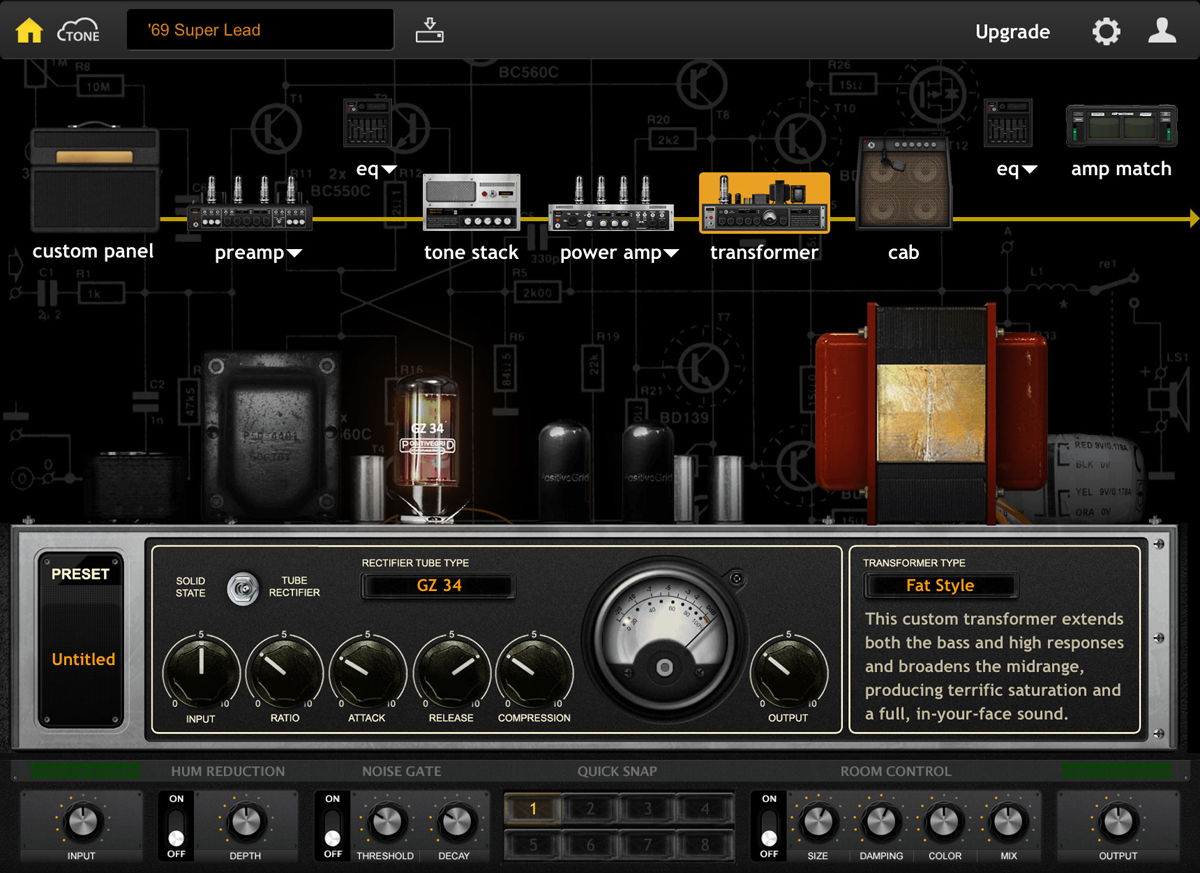Click the dark black power tube pair

(607, 470)
